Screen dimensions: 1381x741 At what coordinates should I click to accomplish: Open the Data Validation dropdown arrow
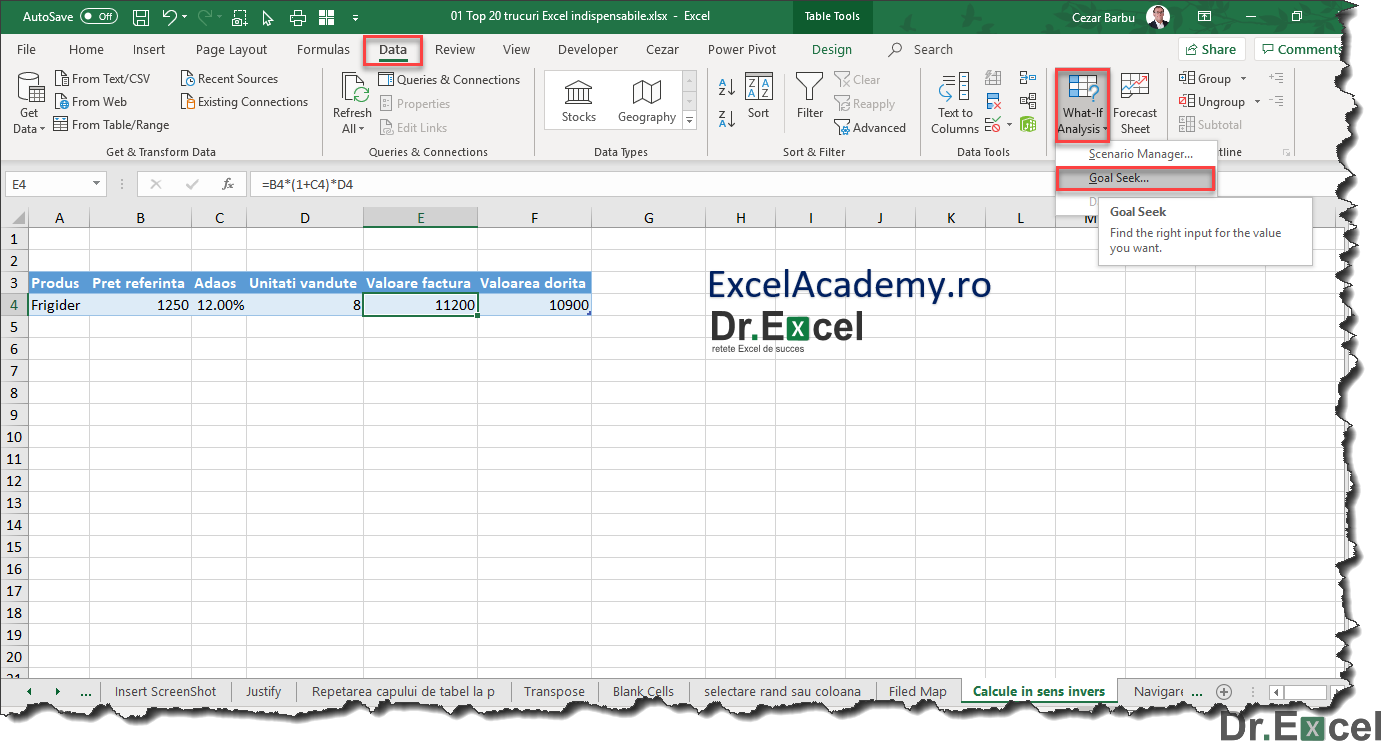point(1009,124)
